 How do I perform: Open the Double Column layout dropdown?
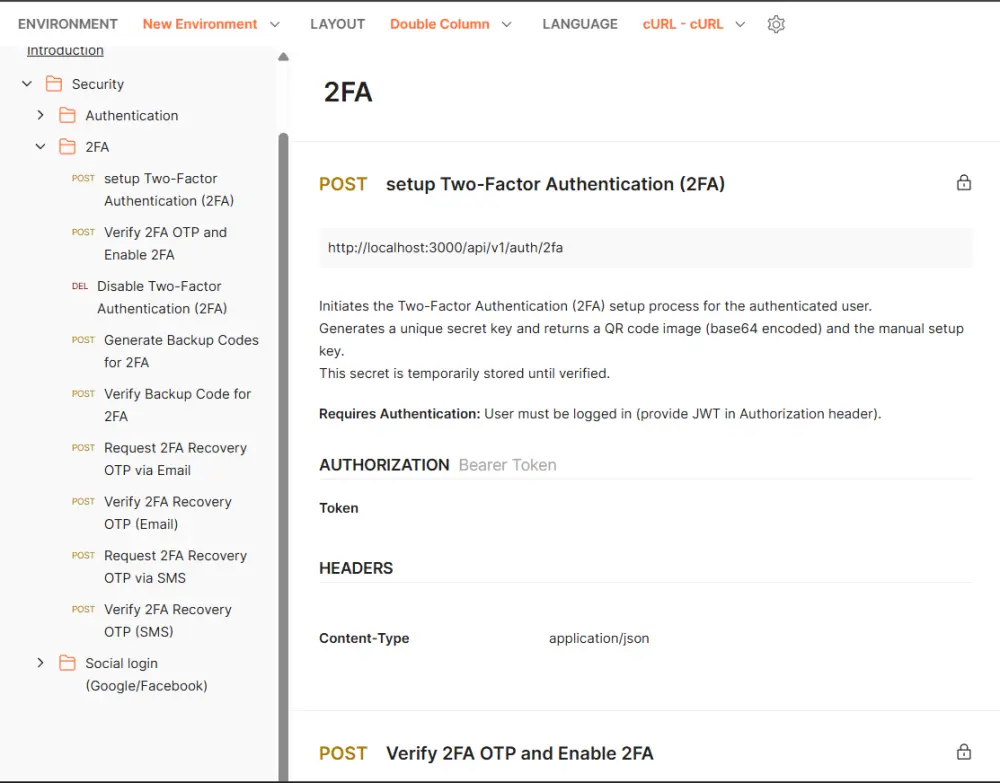[450, 24]
